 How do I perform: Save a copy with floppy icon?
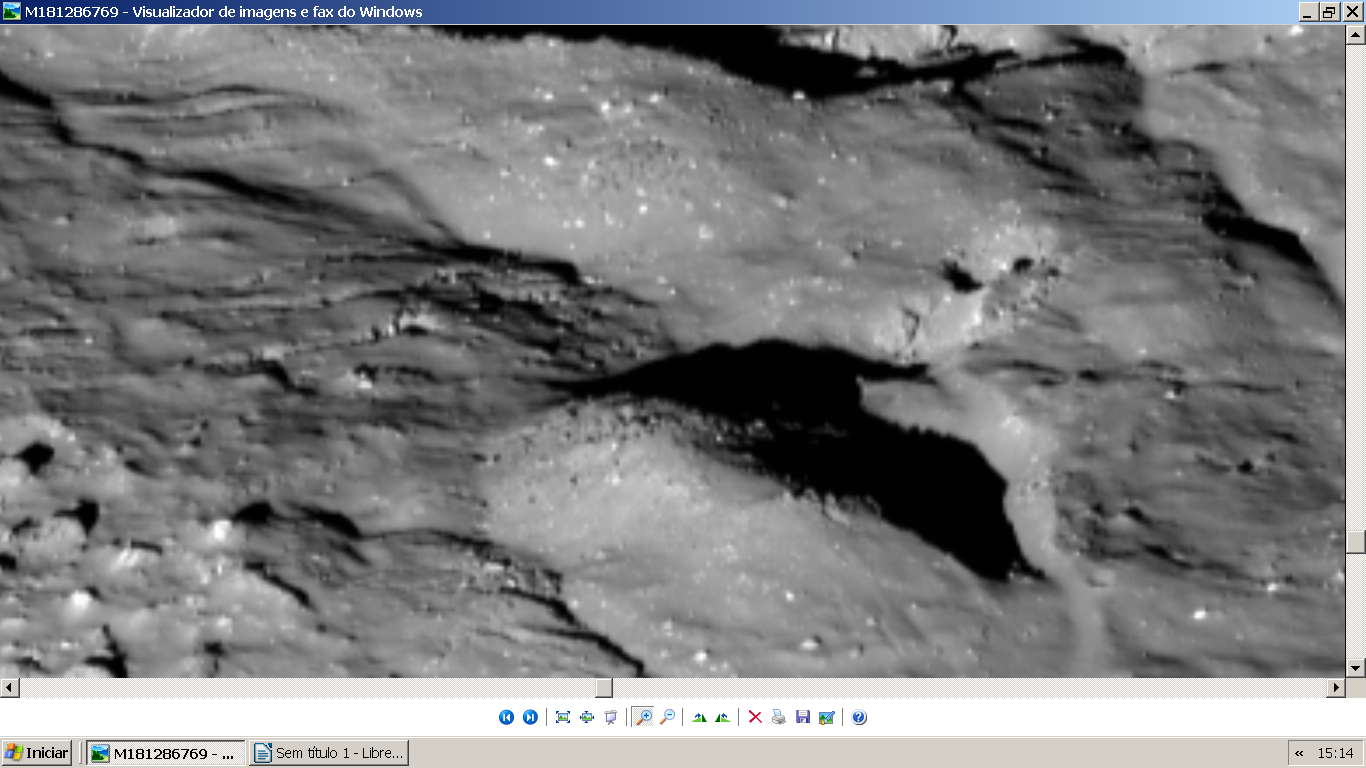803,717
